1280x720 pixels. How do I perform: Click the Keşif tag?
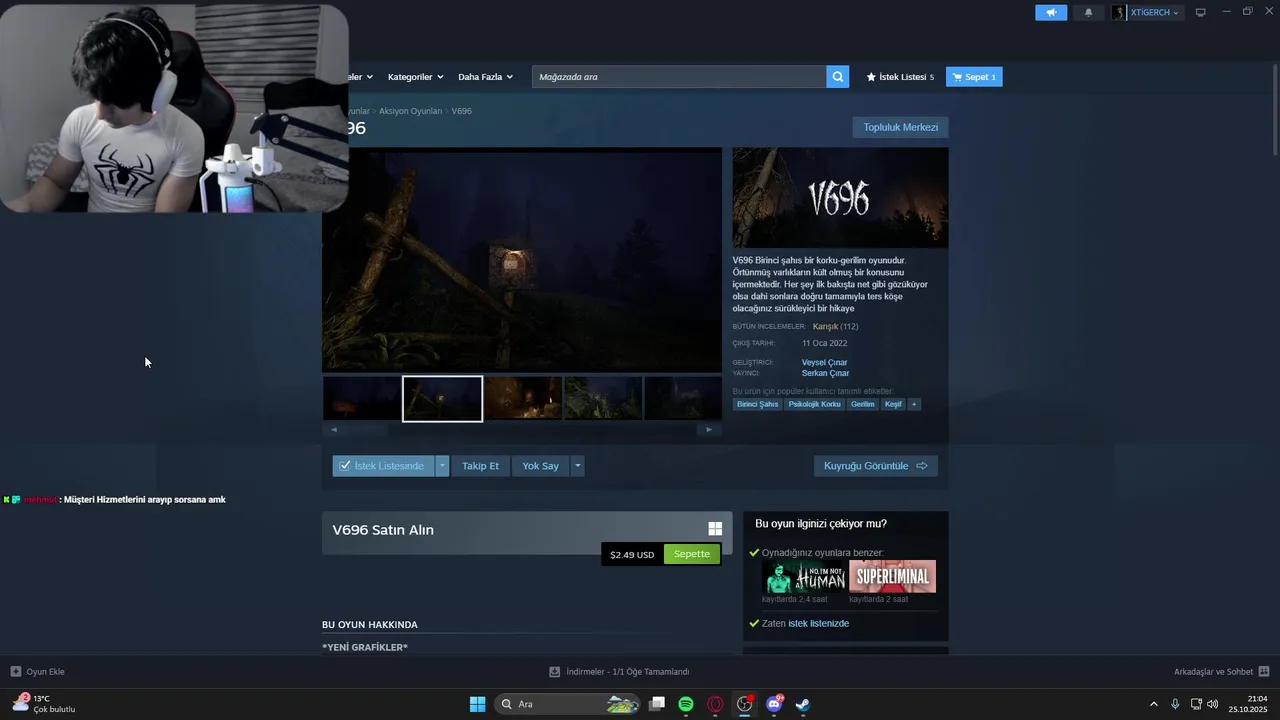(x=893, y=404)
